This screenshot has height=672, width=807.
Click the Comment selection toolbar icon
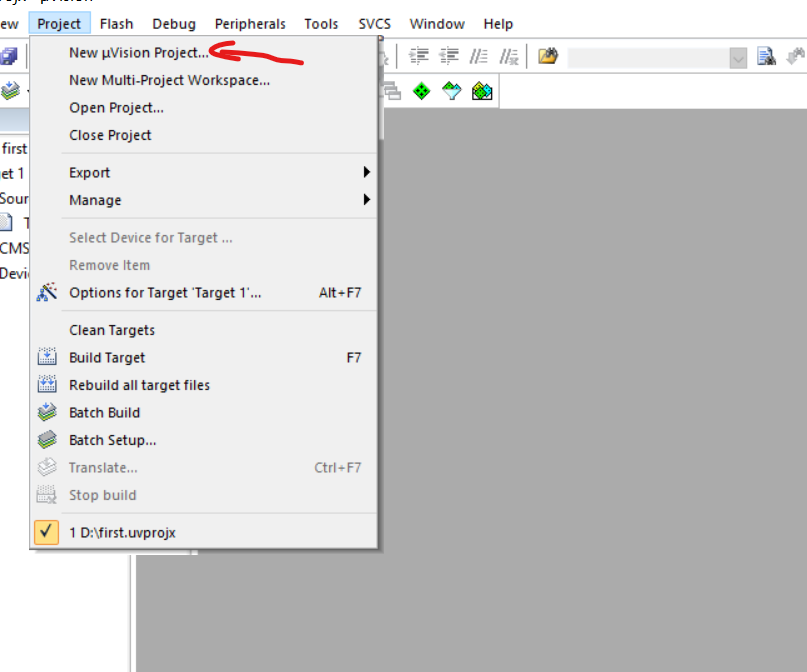coord(478,56)
